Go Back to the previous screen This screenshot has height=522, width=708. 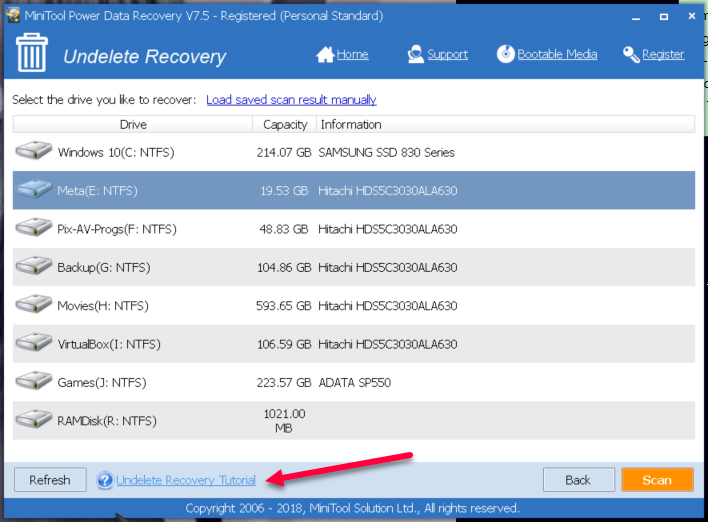(578, 480)
